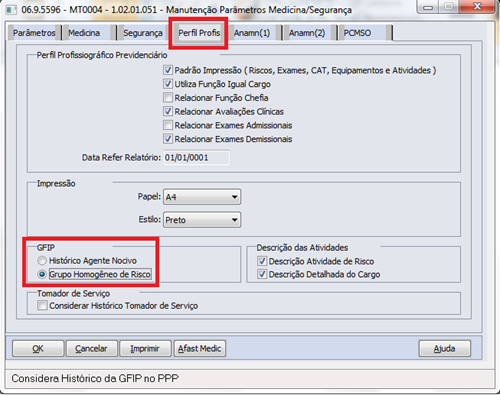Uncheck Relacionar Exames Demissionais
The width and height of the screenshot is (500, 395).
[x=168, y=139]
